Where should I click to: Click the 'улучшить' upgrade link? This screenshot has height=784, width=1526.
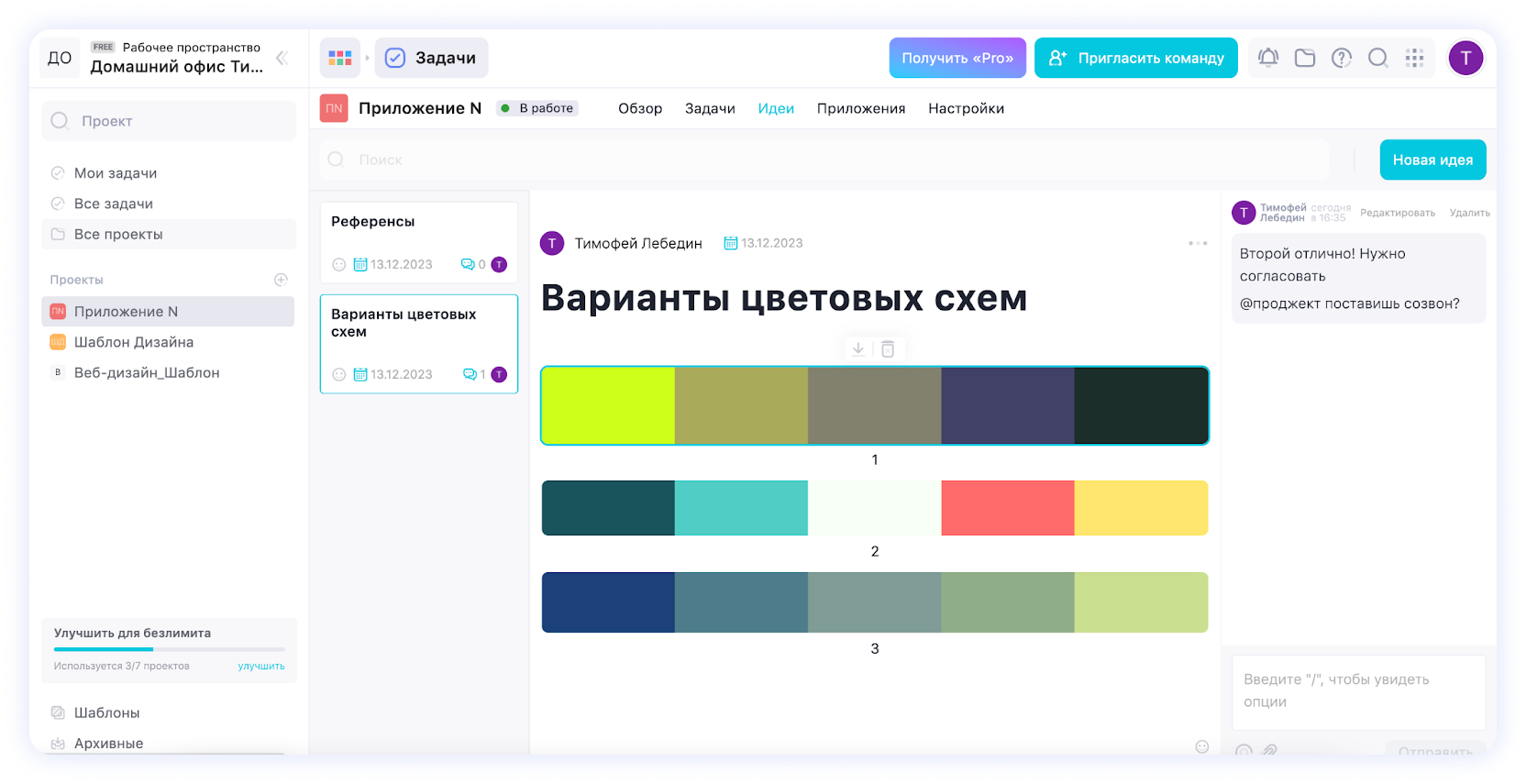pos(261,666)
